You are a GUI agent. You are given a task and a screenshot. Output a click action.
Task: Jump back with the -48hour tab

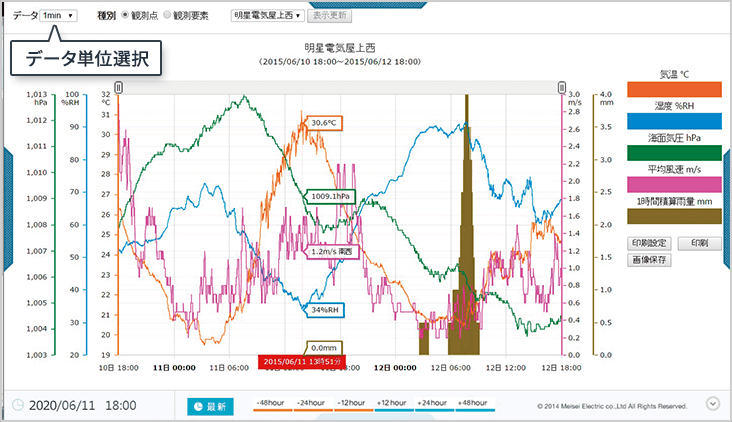coord(269,404)
